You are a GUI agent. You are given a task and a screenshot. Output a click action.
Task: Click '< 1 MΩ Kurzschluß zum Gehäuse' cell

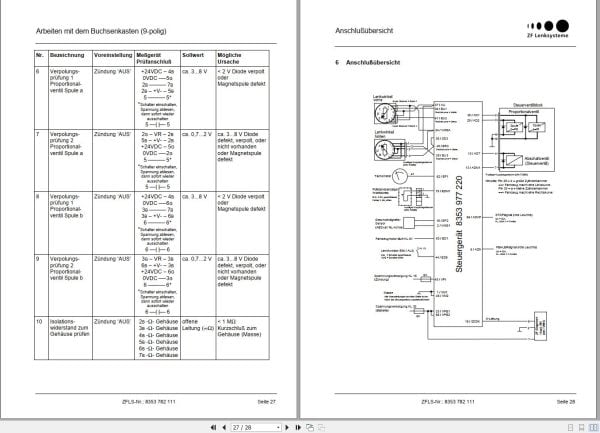point(240,328)
